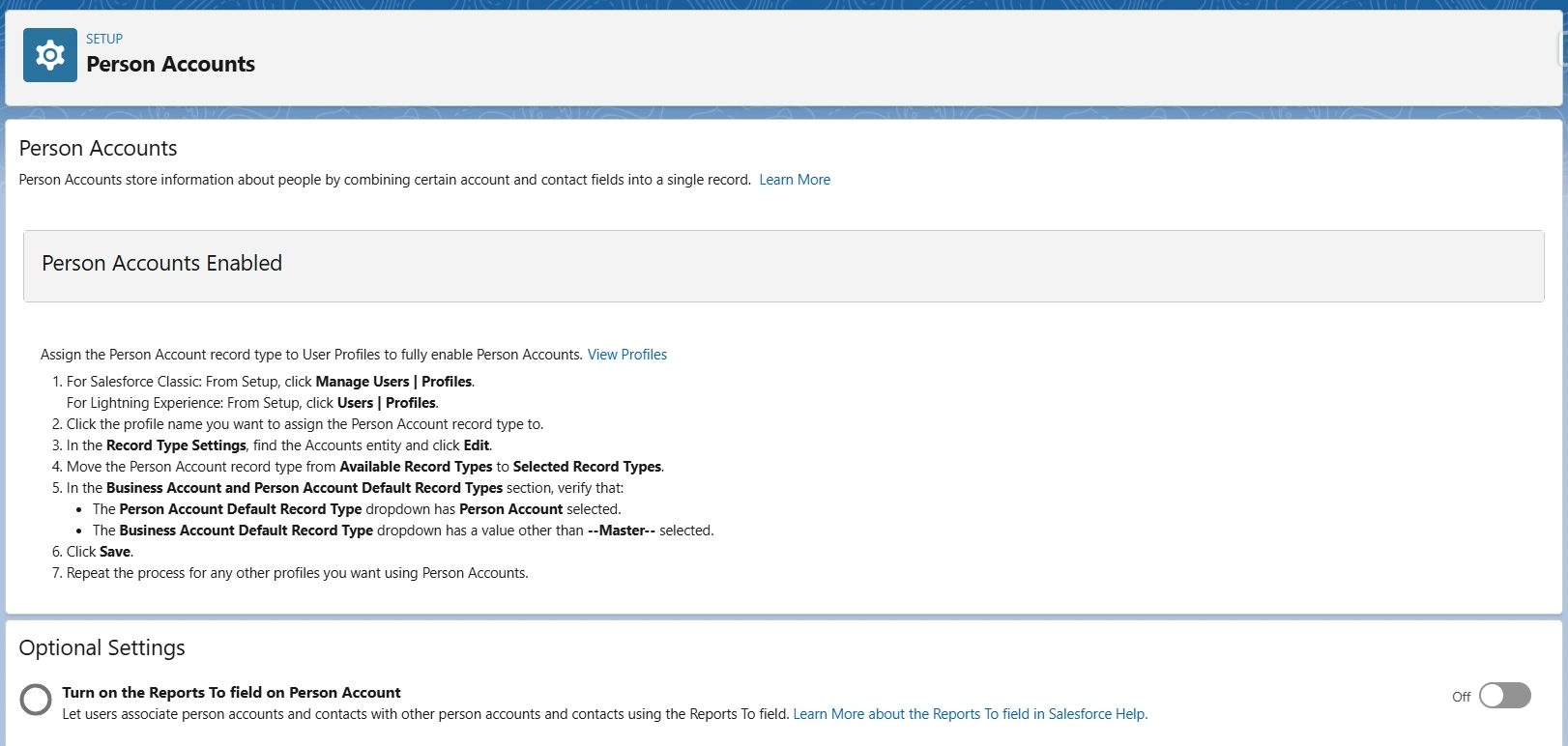
Task: Open the Learn More link
Action: (795, 180)
